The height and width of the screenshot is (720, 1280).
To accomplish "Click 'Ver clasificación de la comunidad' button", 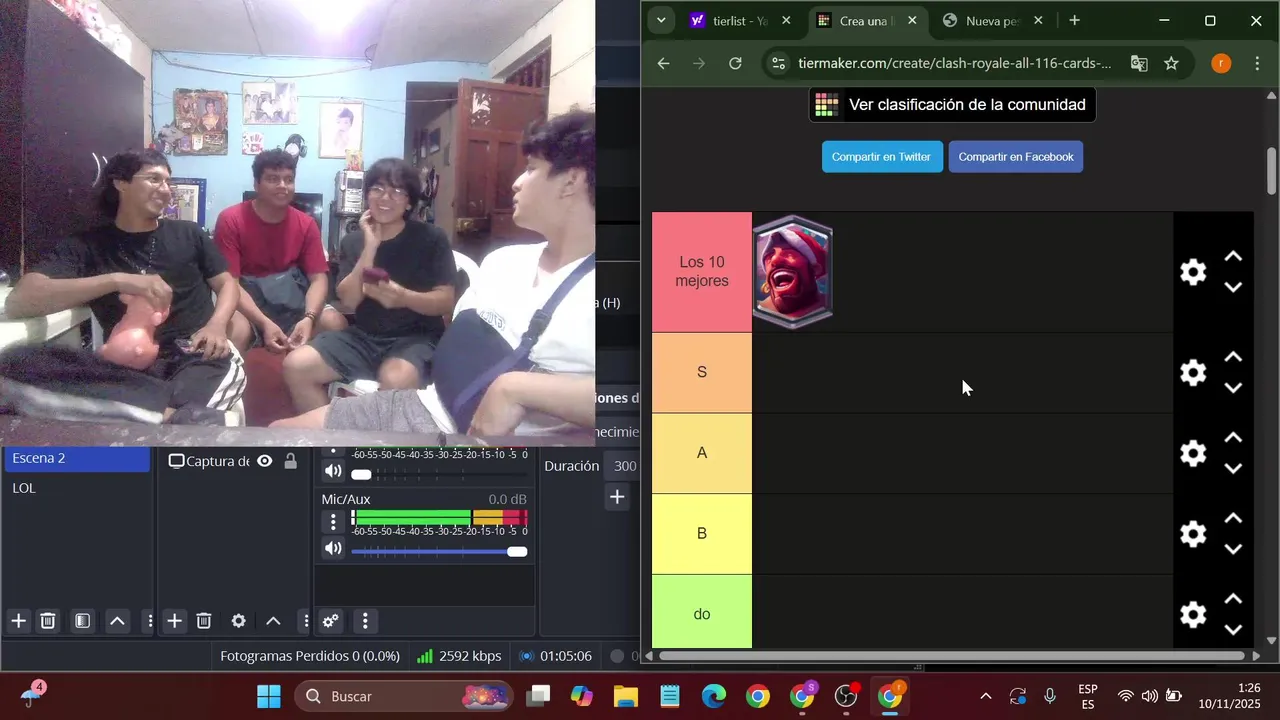I will click(x=952, y=104).
